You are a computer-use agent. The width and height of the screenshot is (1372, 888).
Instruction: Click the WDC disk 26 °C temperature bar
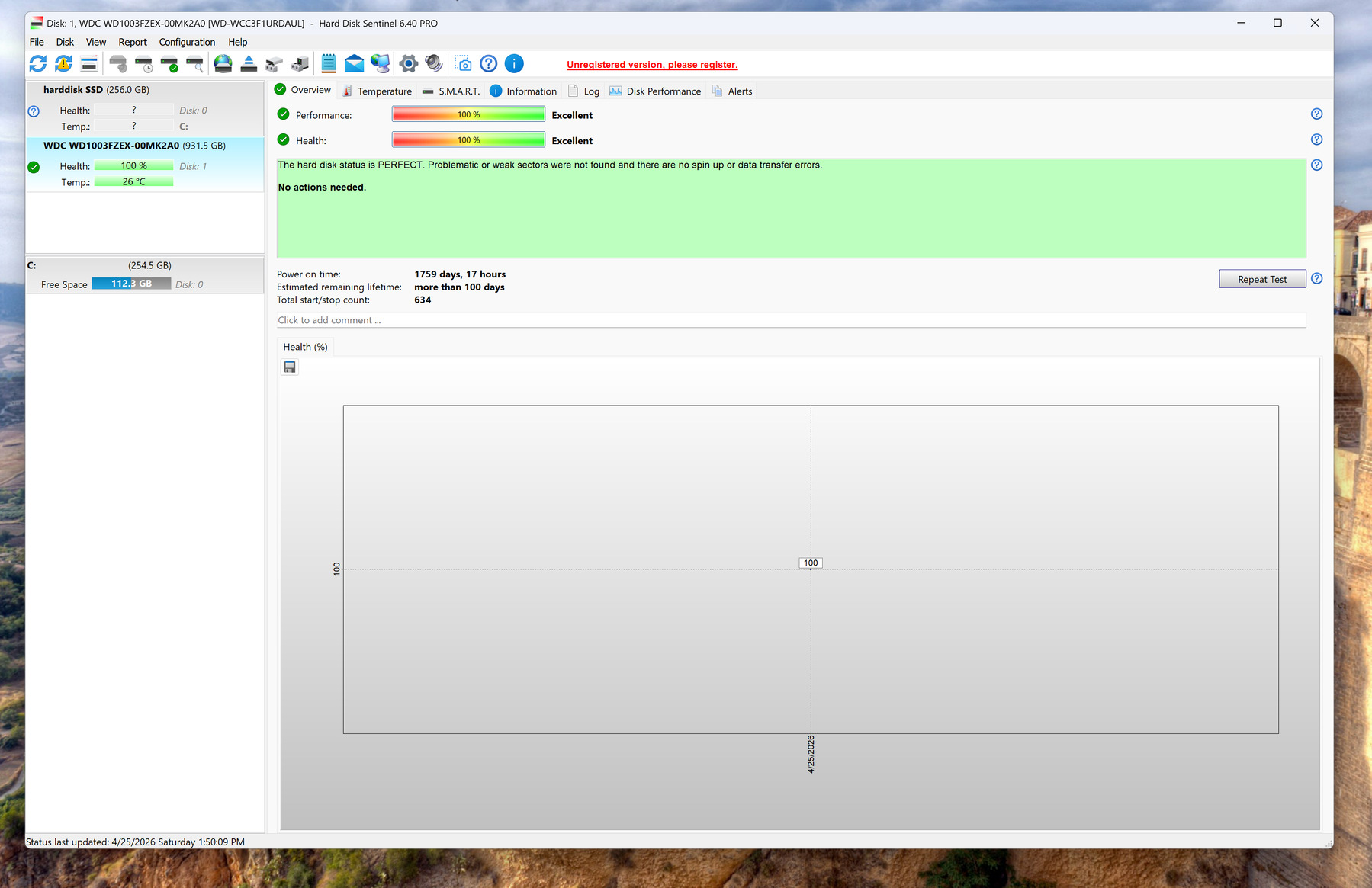click(133, 182)
